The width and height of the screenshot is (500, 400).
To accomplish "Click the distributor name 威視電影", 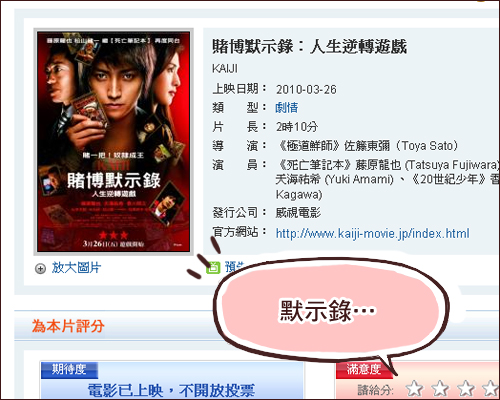I will (x=298, y=212).
